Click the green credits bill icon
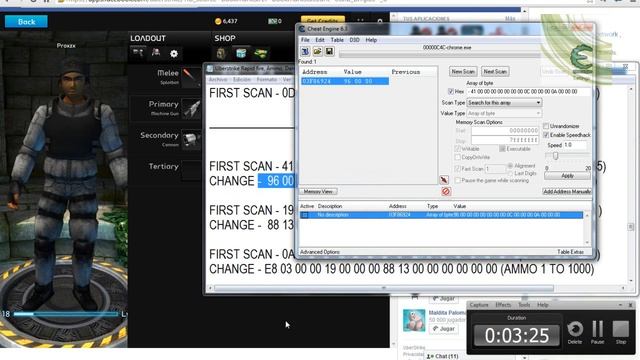 tap(272, 21)
